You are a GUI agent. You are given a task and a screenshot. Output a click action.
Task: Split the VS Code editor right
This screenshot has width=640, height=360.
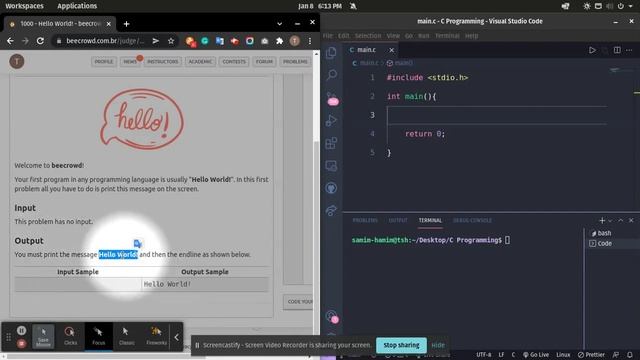point(617,50)
